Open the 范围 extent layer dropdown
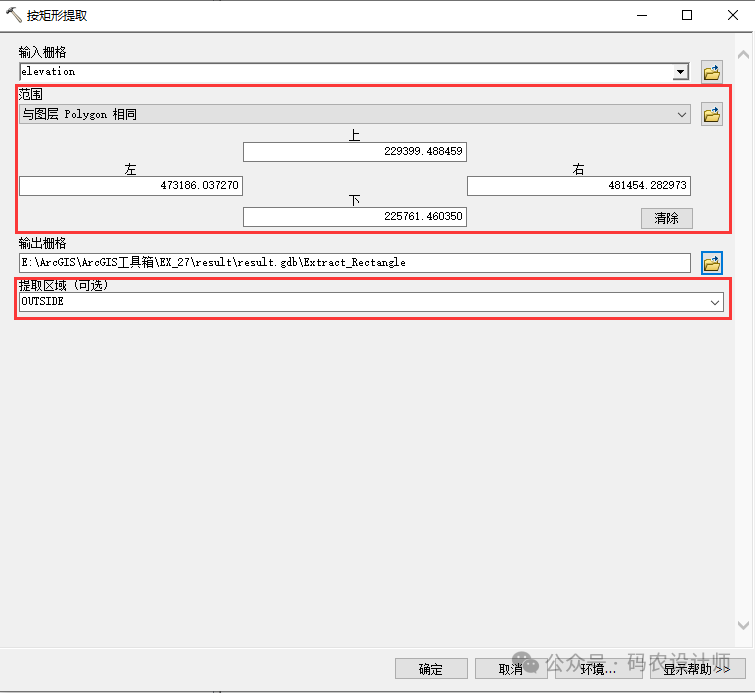The width and height of the screenshot is (755, 693). tap(682, 115)
